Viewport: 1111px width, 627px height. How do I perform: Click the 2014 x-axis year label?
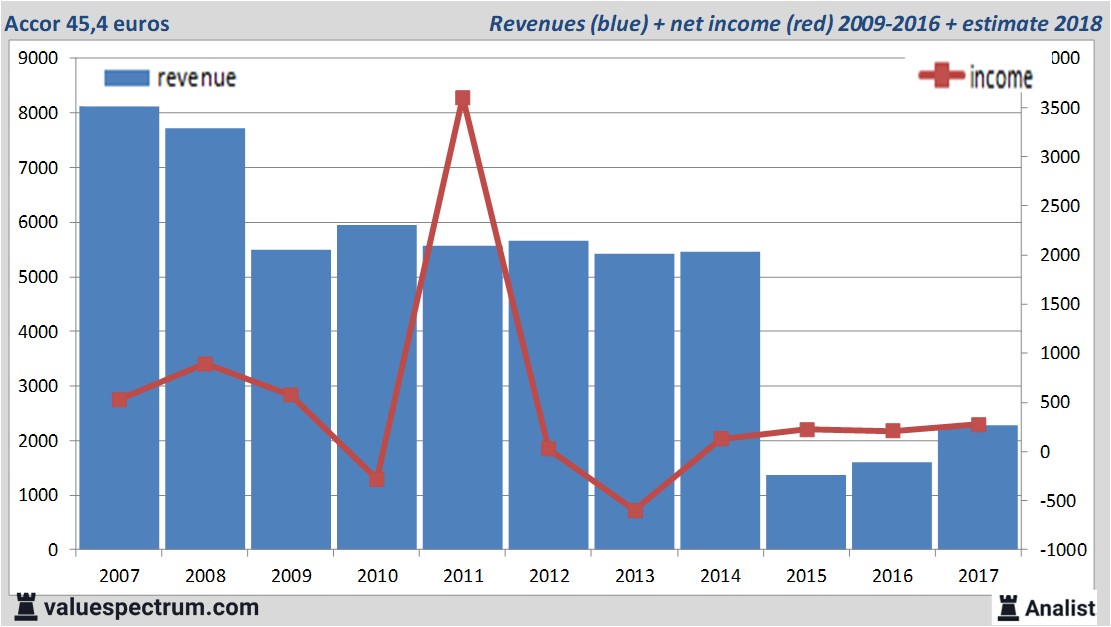tap(720, 576)
